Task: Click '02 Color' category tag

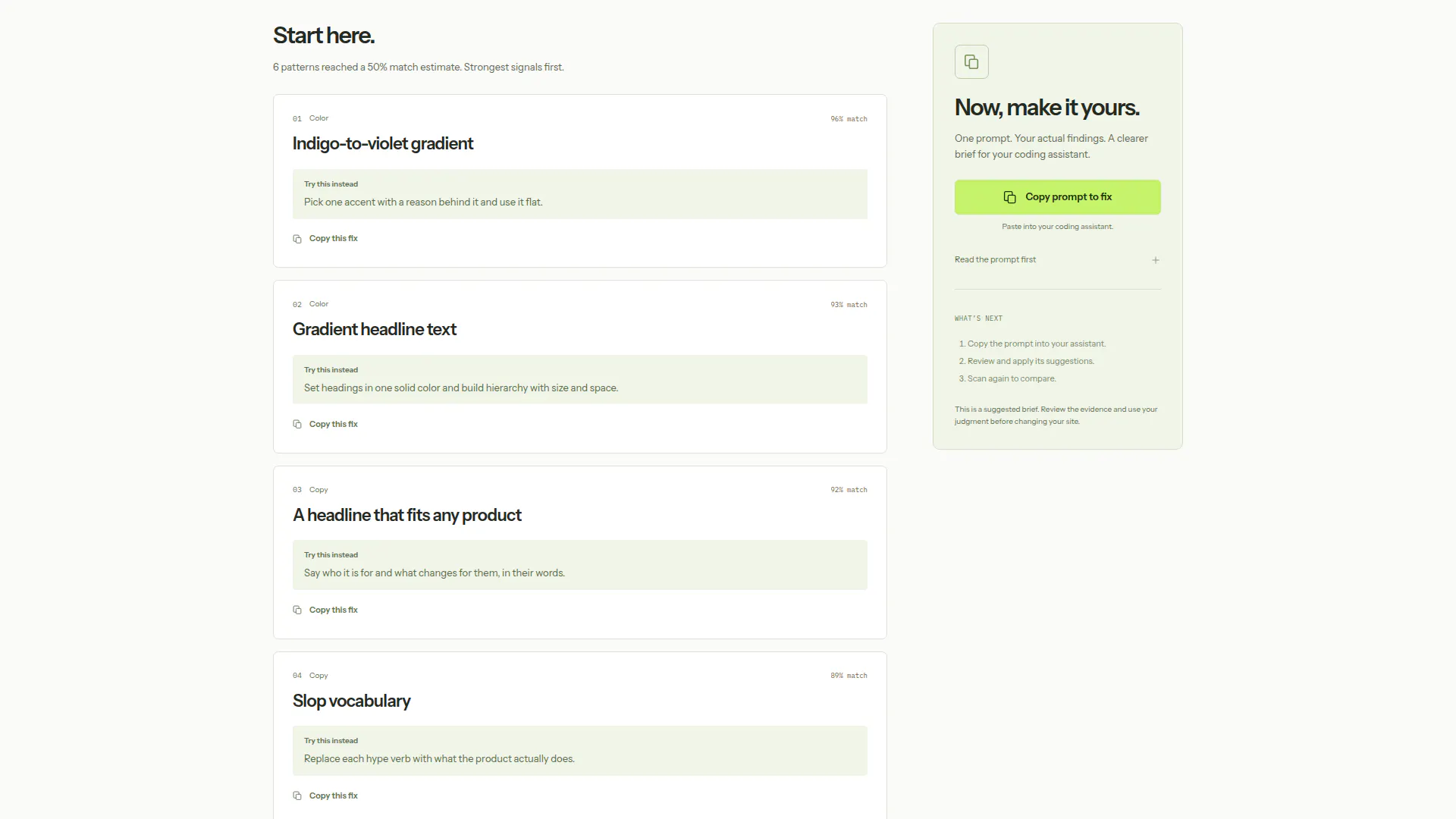Action: (x=310, y=304)
